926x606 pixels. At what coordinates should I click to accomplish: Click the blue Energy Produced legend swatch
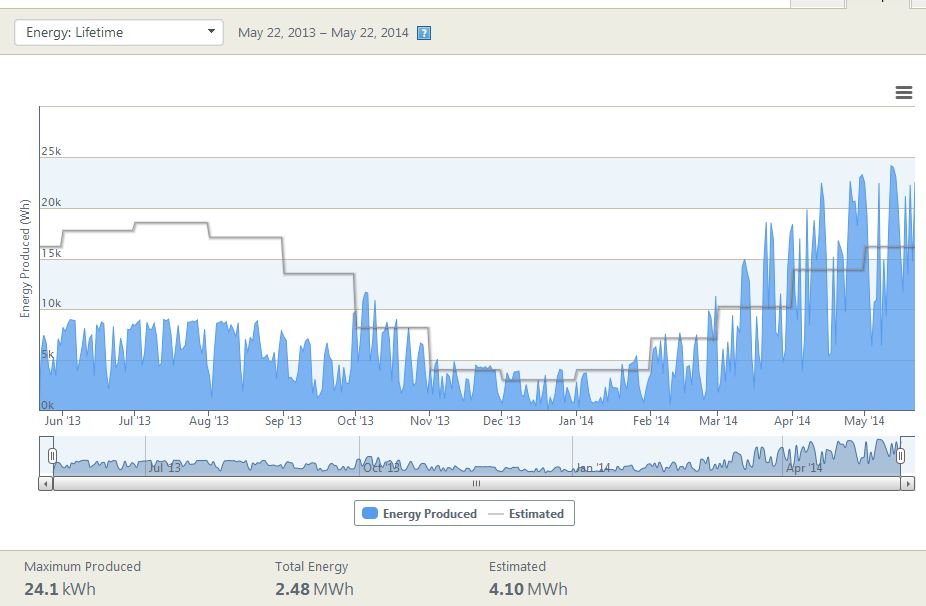370,514
